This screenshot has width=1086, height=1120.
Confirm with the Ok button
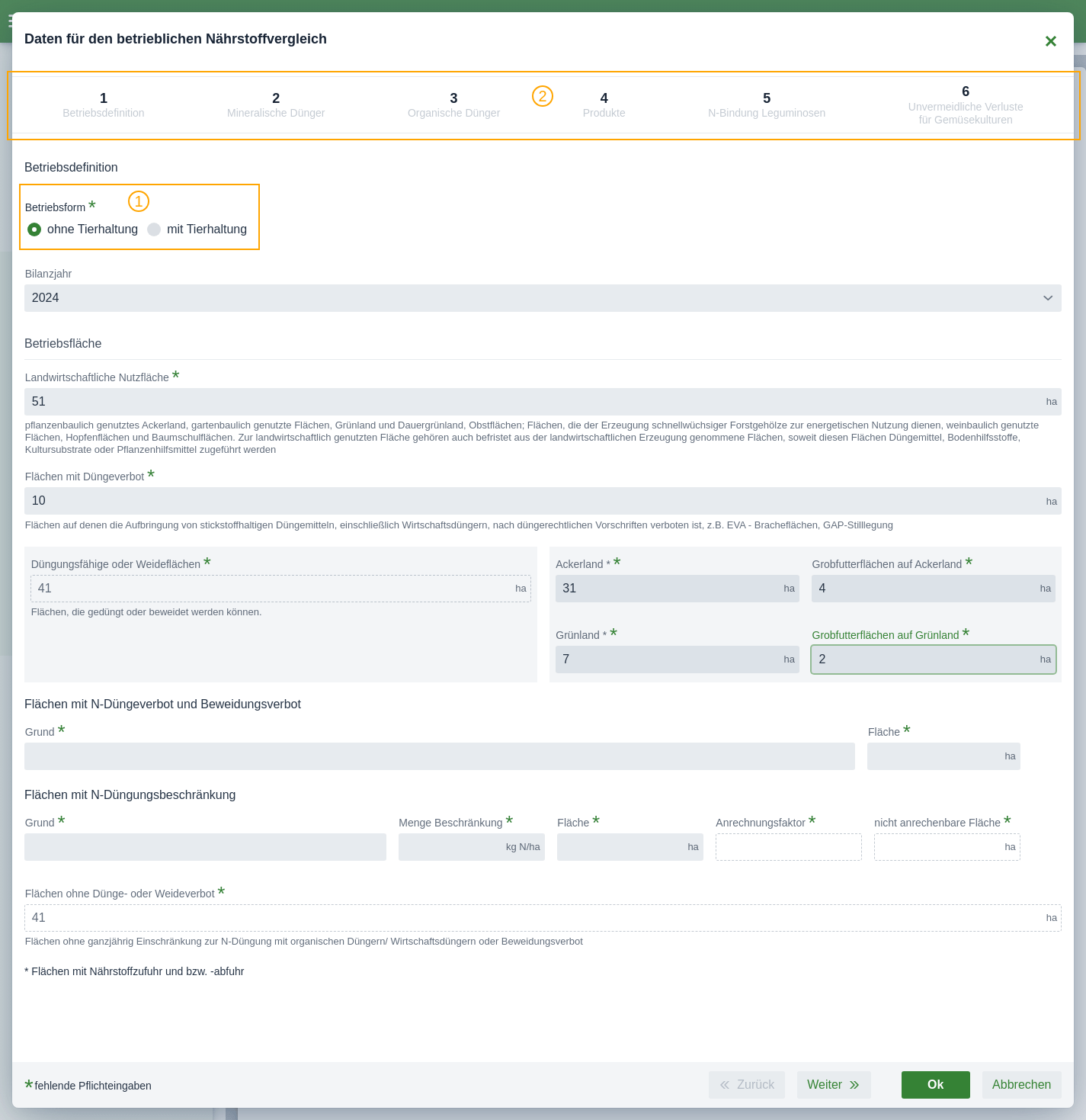point(936,1085)
